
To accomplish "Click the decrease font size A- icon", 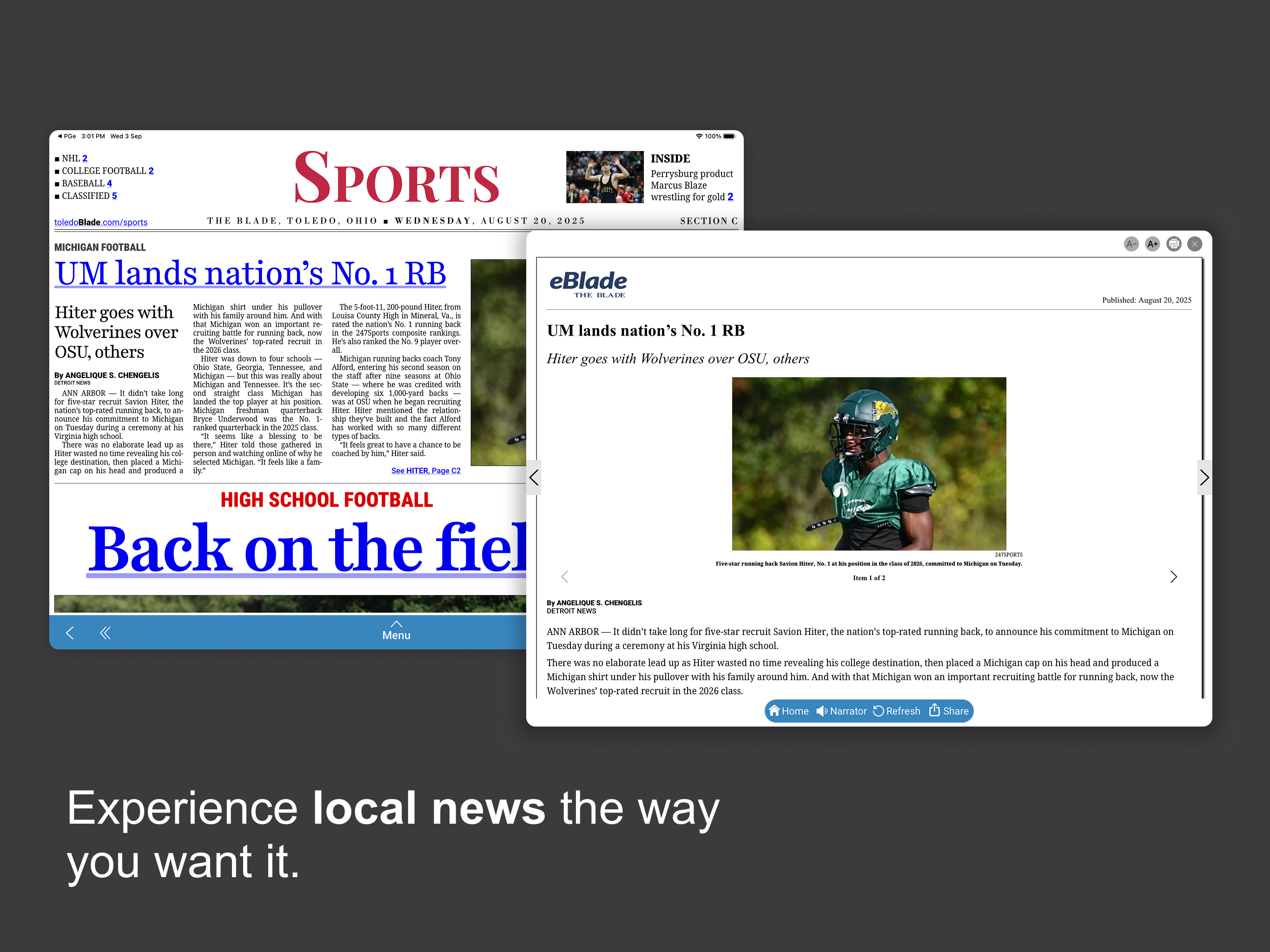I will click(1131, 244).
